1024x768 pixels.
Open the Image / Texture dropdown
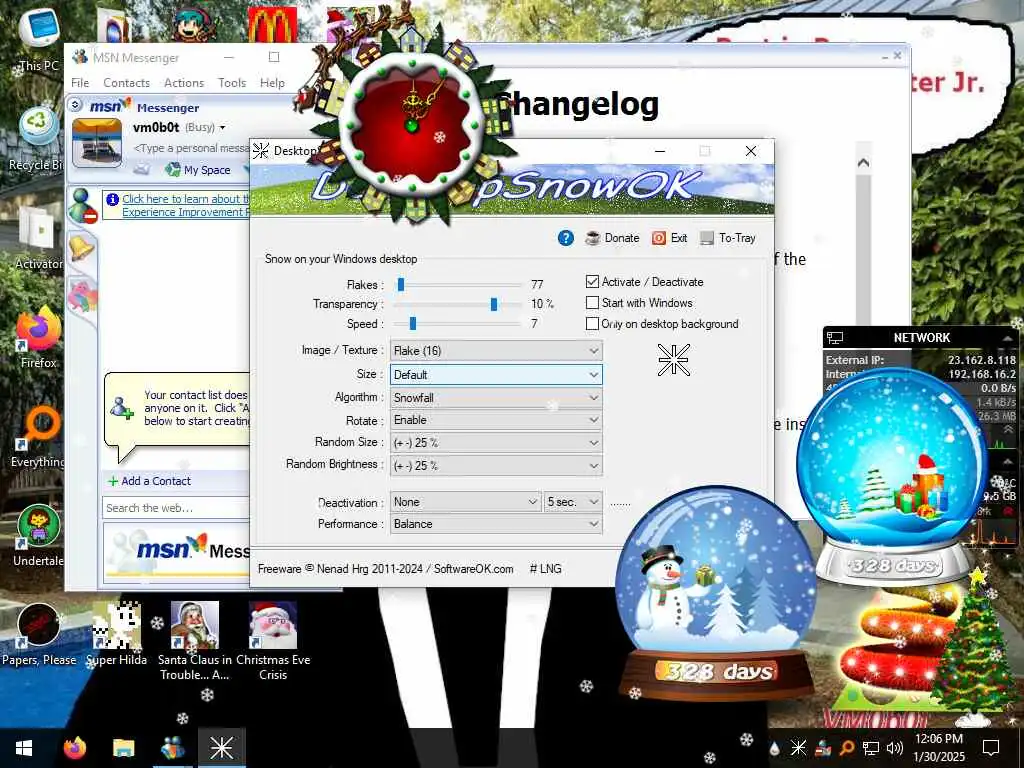click(496, 351)
